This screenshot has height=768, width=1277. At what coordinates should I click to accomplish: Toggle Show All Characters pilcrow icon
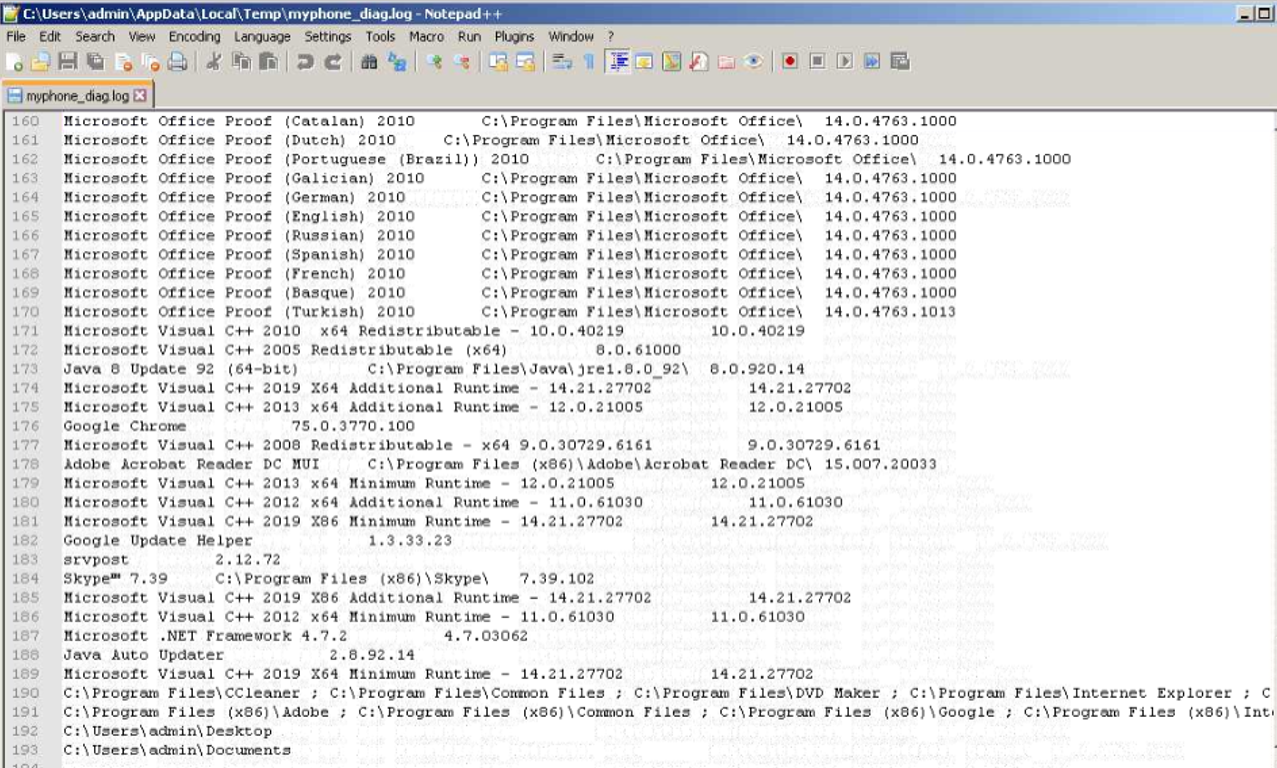[589, 62]
